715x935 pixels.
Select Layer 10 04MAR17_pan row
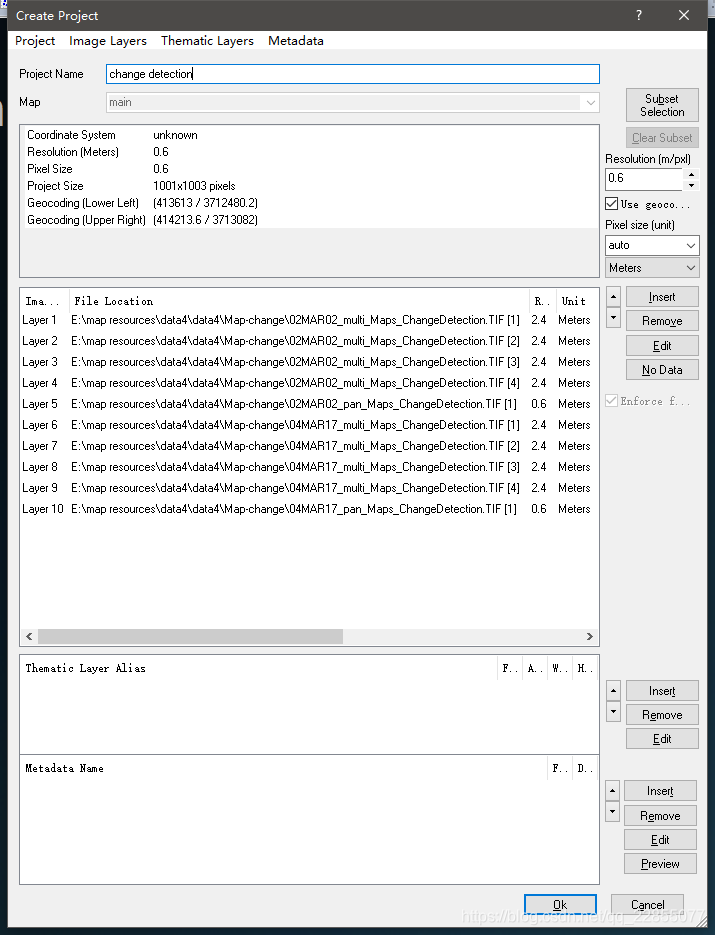(x=307, y=509)
